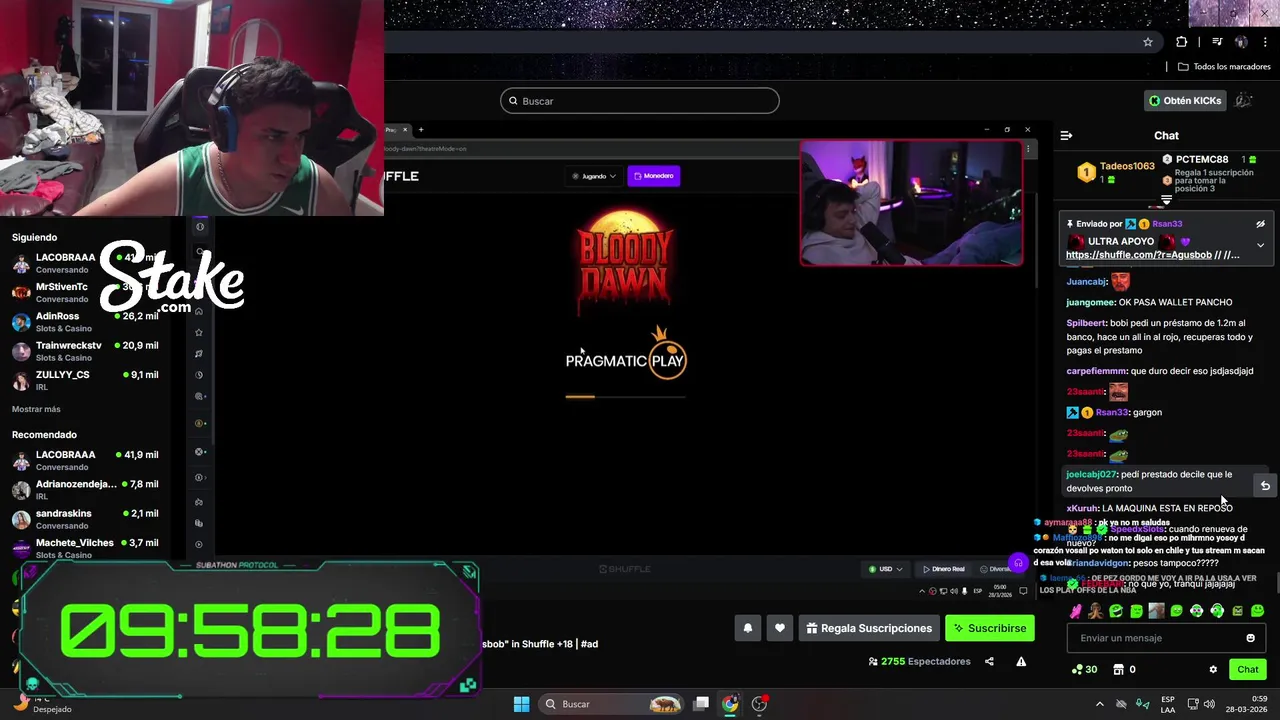
Task: Open LACOBRAAA channel under Siguiendo
Action: pyautogui.click(x=85, y=263)
